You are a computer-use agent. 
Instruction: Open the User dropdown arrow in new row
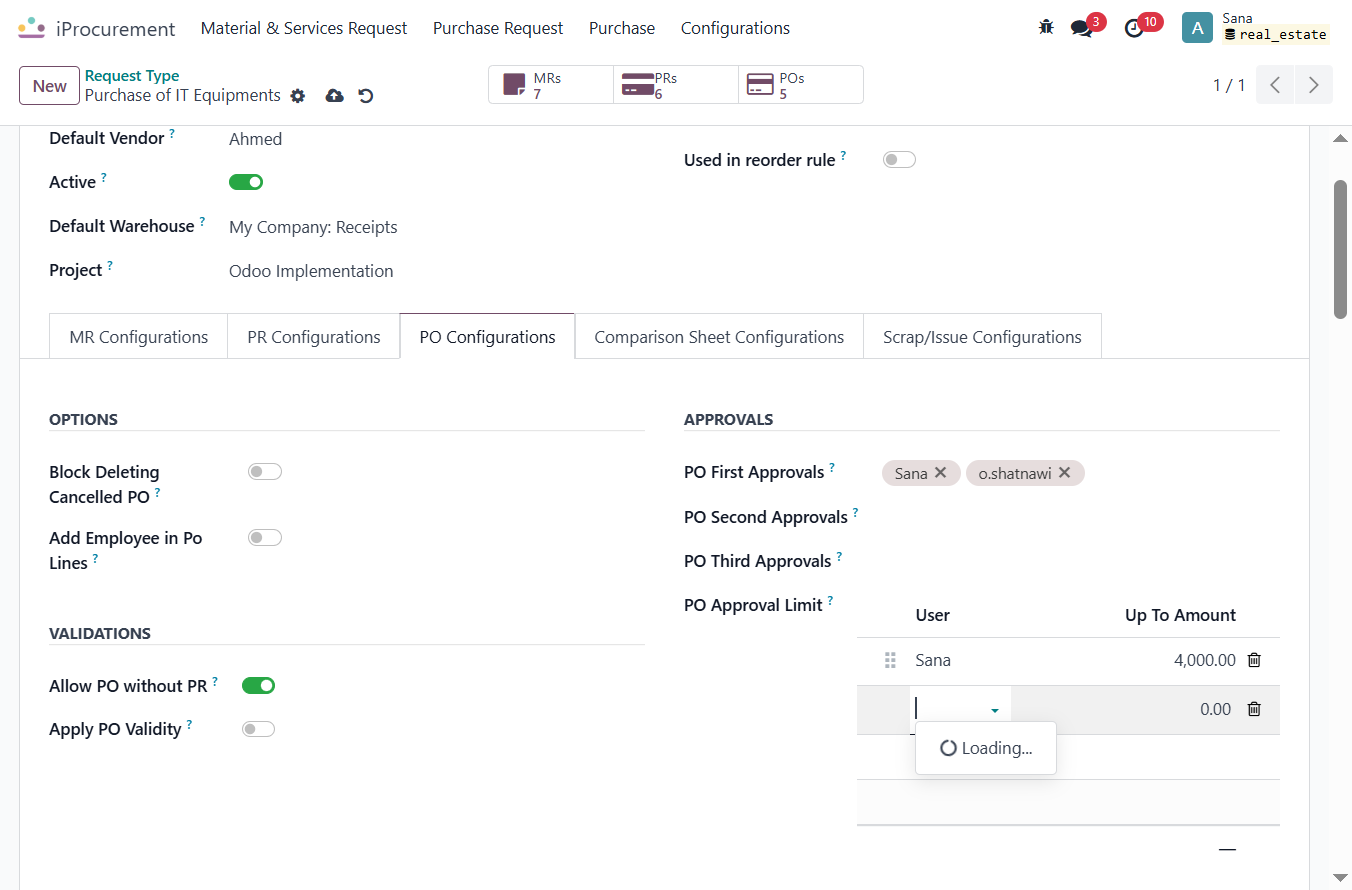995,710
